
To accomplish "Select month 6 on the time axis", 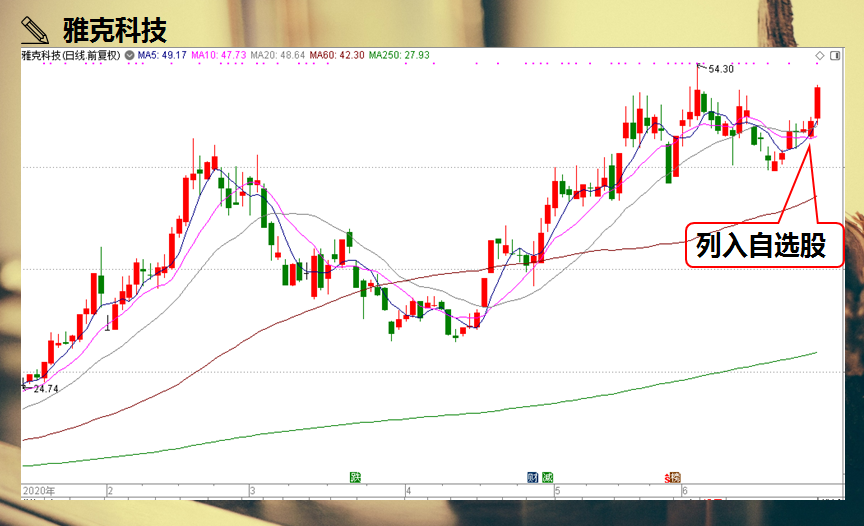I will pos(684,491).
